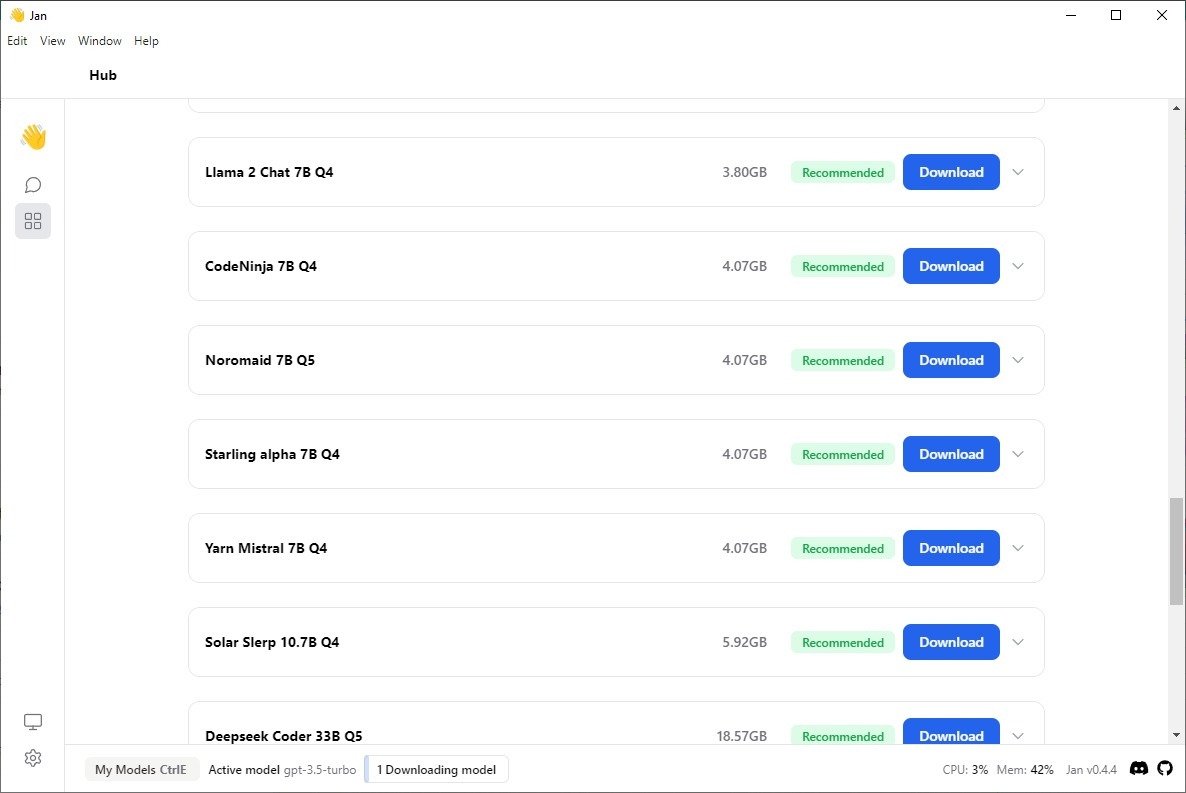1186x793 pixels.
Task: Open the system monitor icon in sidebar
Action: coord(33,721)
